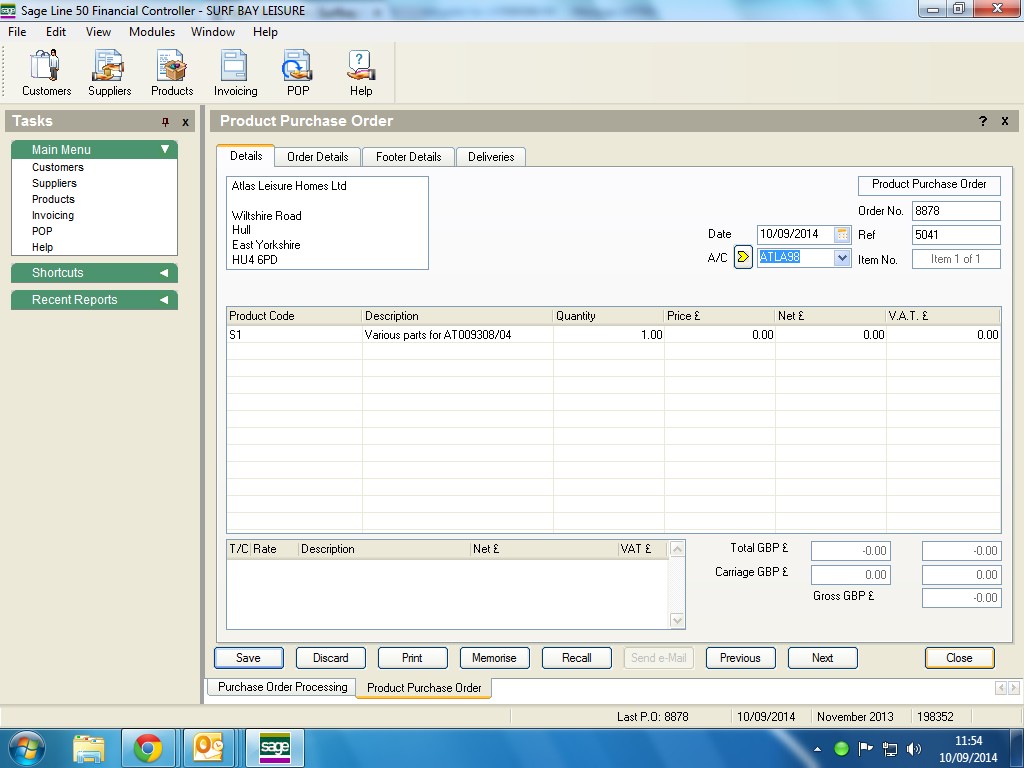Open the A/C account dropdown arrow
Screen dimensions: 1024x768
click(841, 258)
